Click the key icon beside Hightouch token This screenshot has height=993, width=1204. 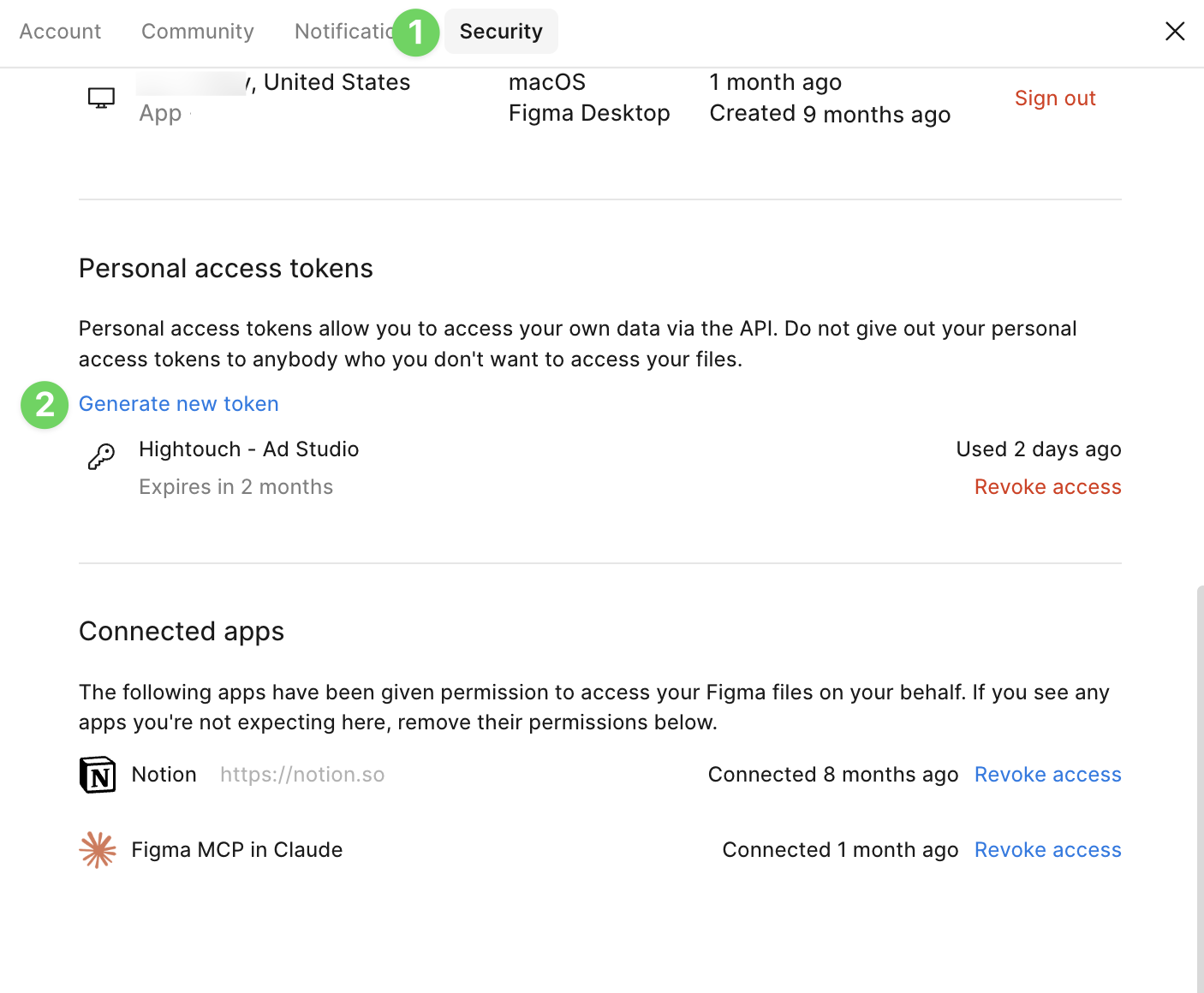point(101,457)
